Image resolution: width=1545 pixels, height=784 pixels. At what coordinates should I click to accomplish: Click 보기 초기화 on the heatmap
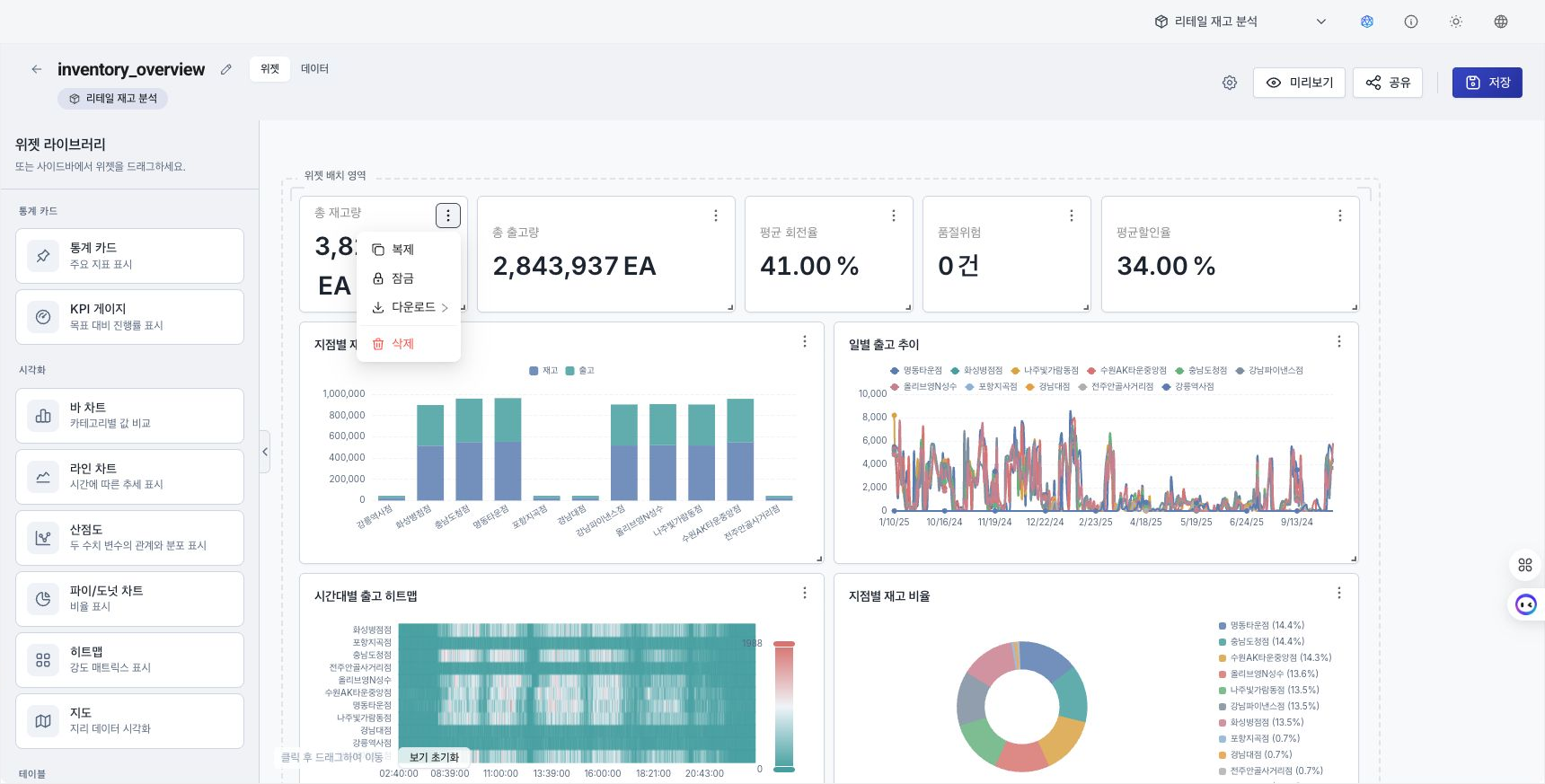coord(434,757)
